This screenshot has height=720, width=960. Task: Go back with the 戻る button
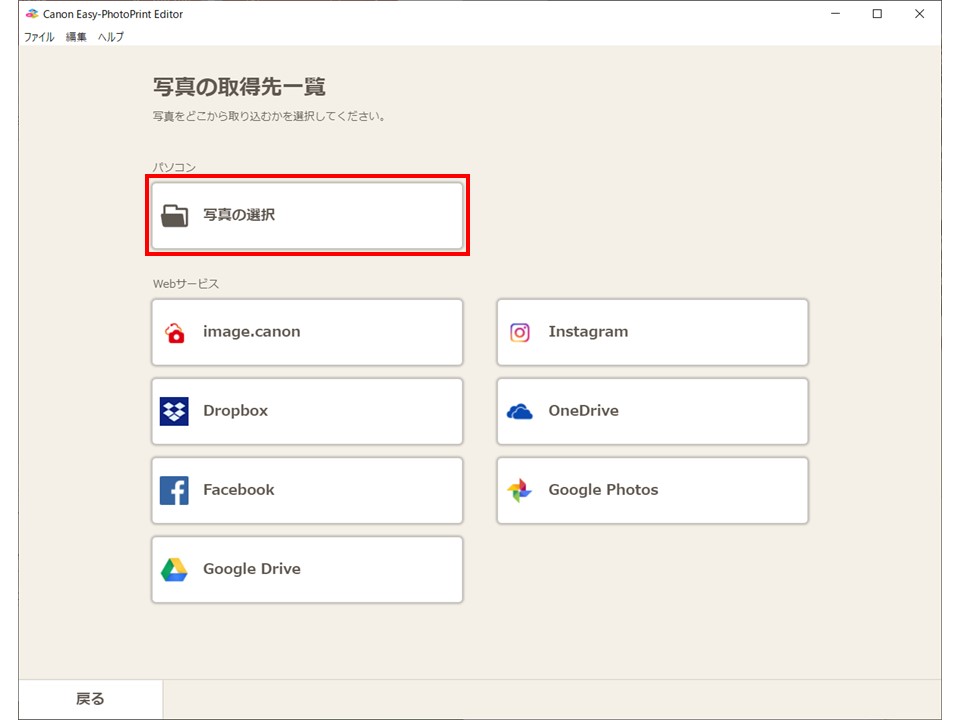pos(91,699)
